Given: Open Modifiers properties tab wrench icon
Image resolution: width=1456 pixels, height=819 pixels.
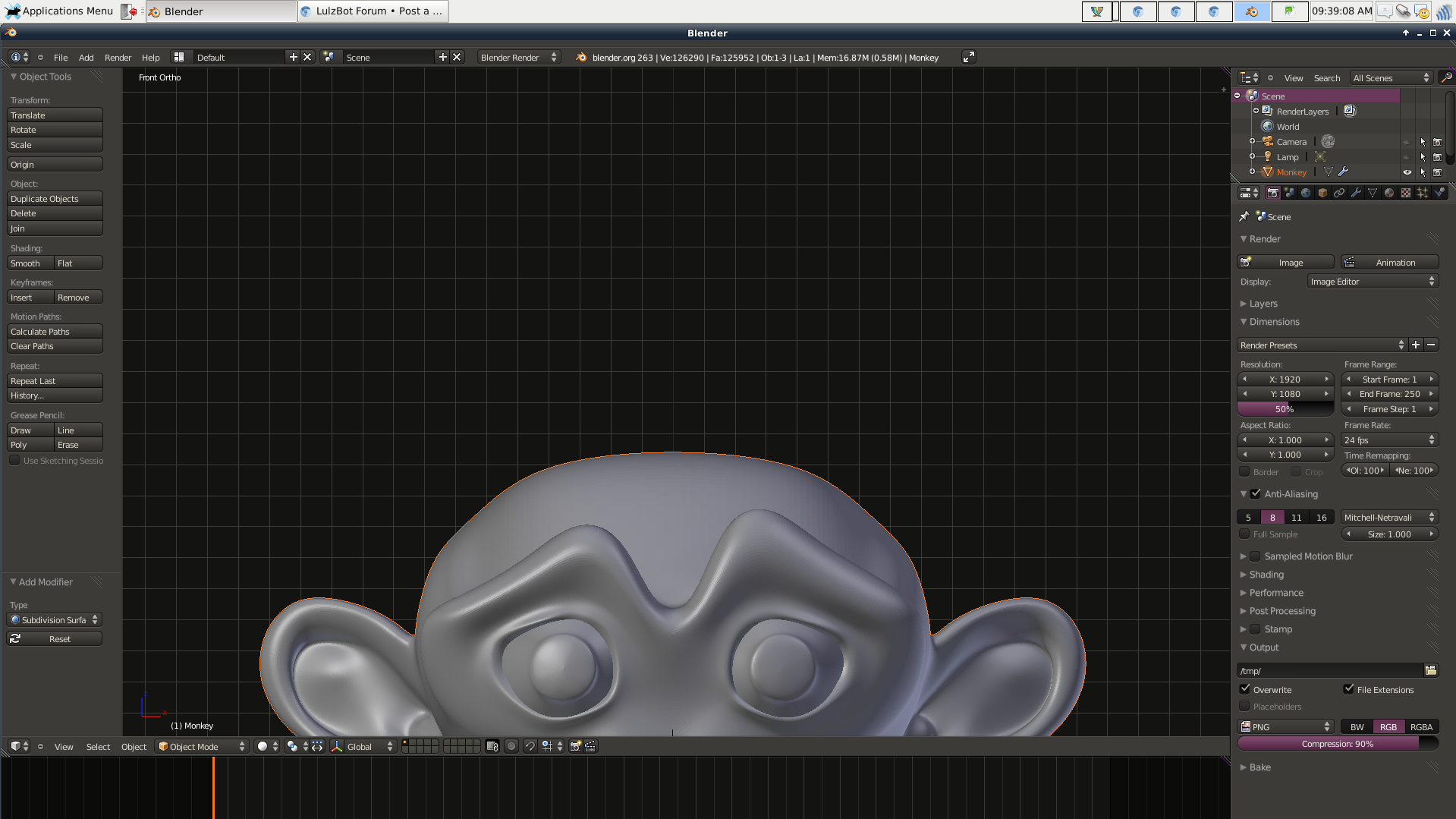Looking at the screenshot, I should point(1356,193).
